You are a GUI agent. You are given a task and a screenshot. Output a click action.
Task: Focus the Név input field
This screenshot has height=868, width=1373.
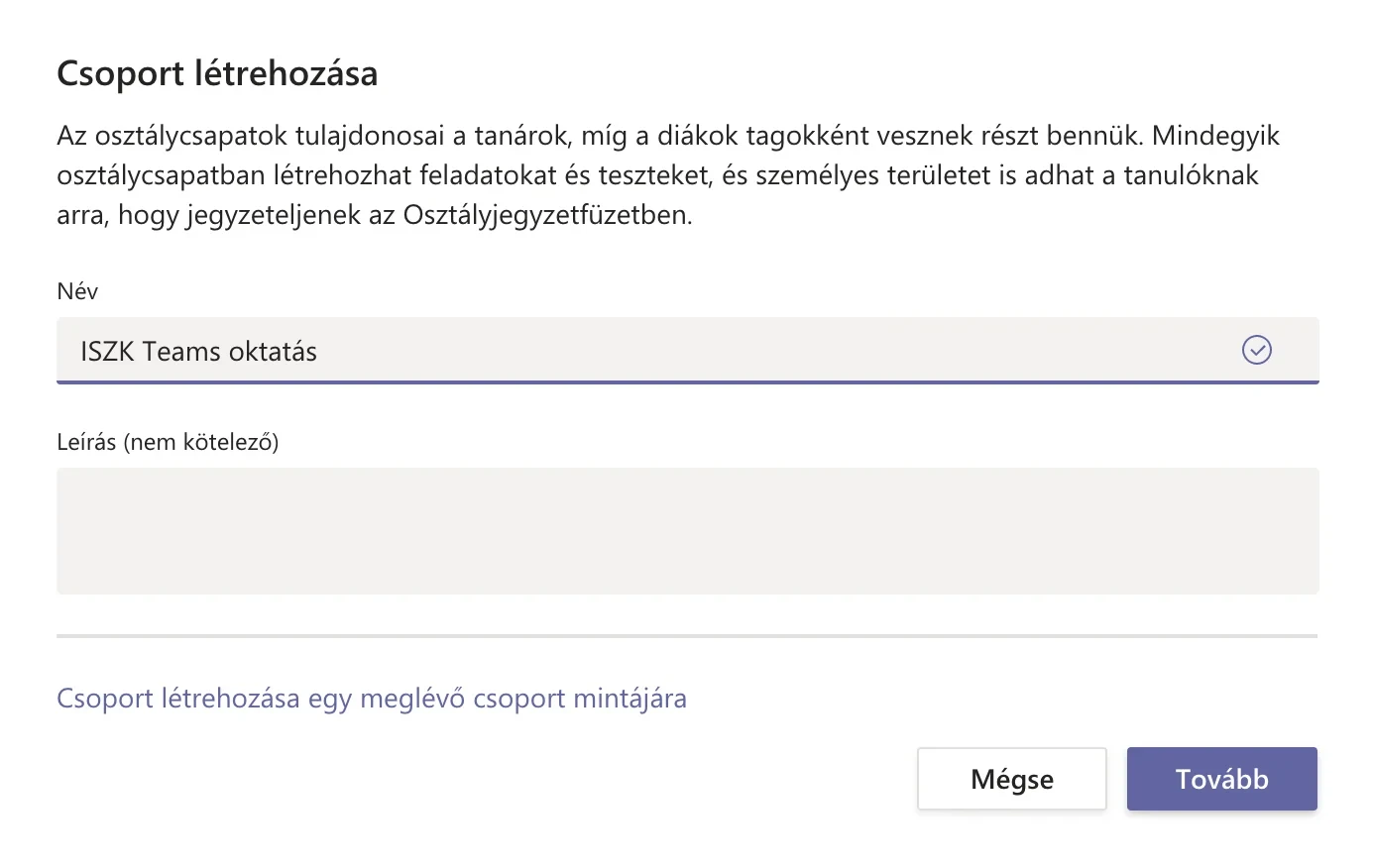pyautogui.click(x=688, y=350)
